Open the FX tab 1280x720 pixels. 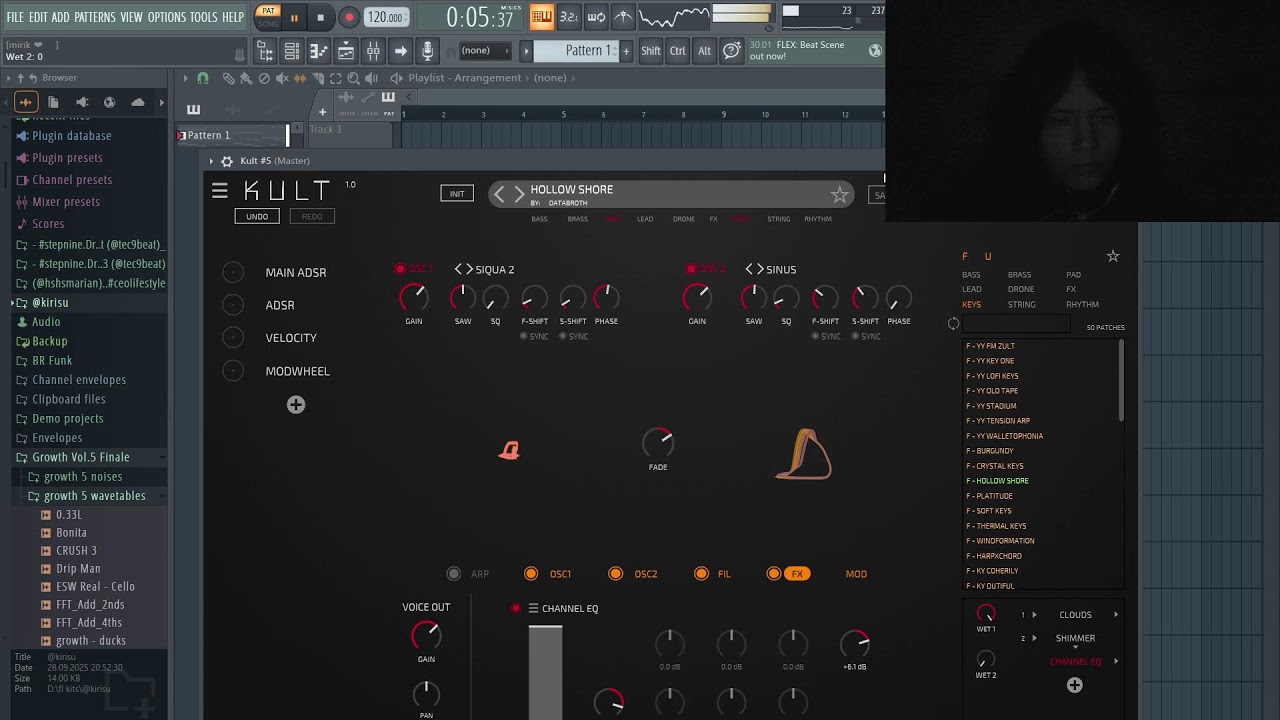(x=797, y=574)
